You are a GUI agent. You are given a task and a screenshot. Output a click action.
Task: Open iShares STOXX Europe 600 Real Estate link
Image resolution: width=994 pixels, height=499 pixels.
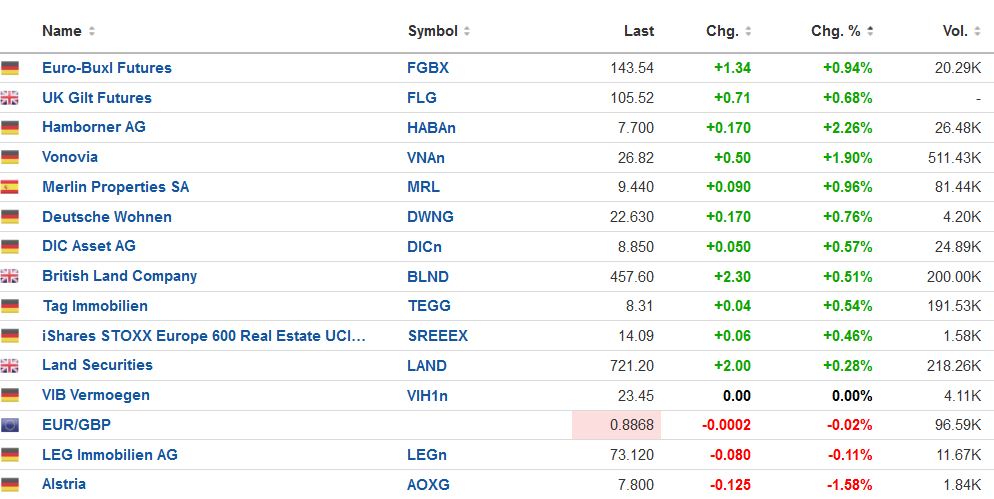click(x=204, y=336)
